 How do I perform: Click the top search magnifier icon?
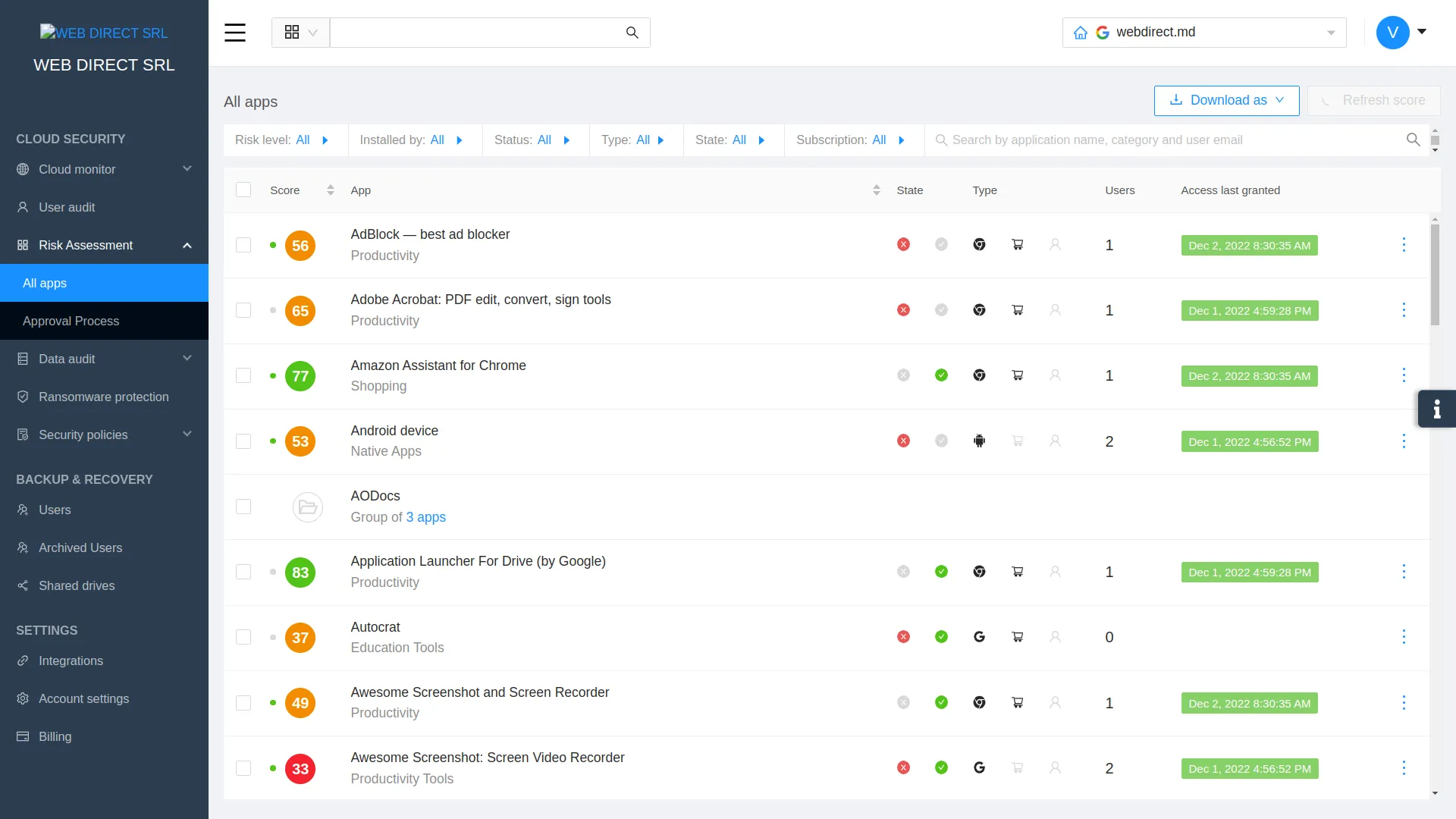coord(632,33)
